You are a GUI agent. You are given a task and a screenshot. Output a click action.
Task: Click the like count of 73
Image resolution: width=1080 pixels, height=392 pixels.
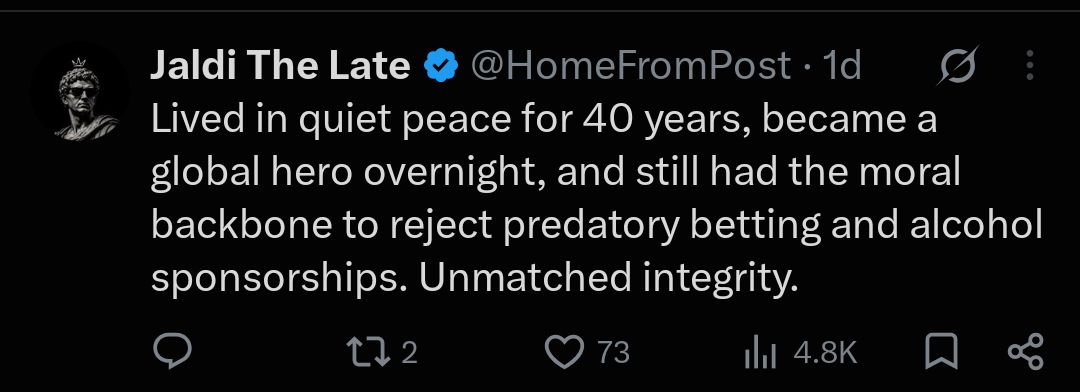point(613,353)
